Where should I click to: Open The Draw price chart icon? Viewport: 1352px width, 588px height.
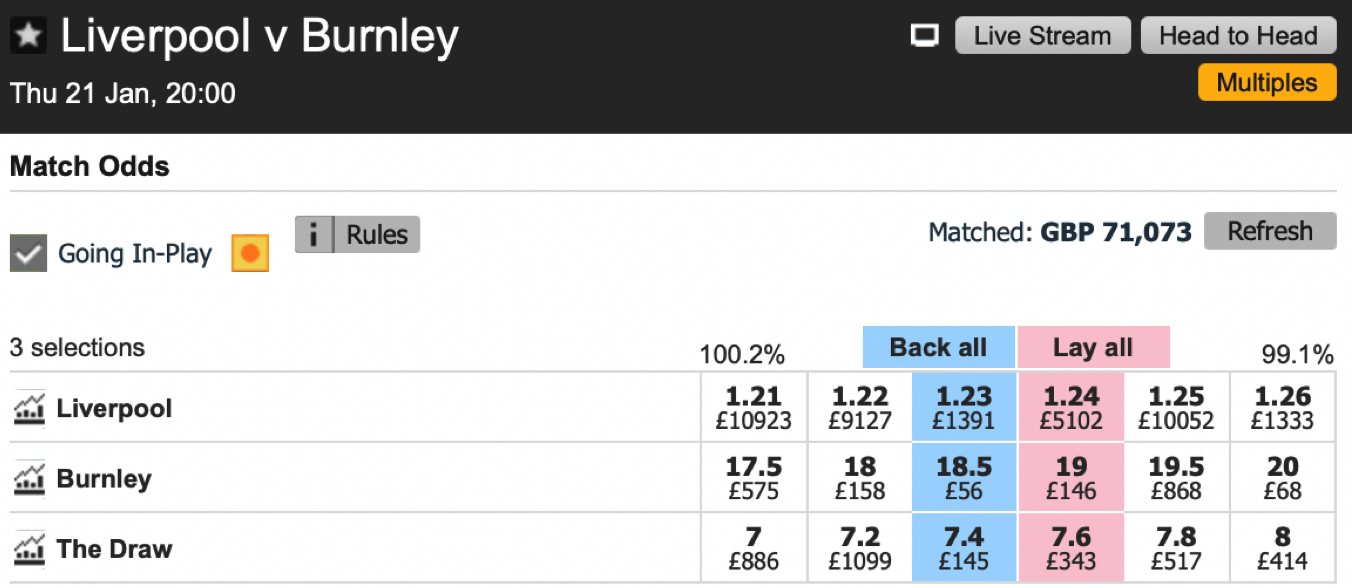[x=29, y=549]
